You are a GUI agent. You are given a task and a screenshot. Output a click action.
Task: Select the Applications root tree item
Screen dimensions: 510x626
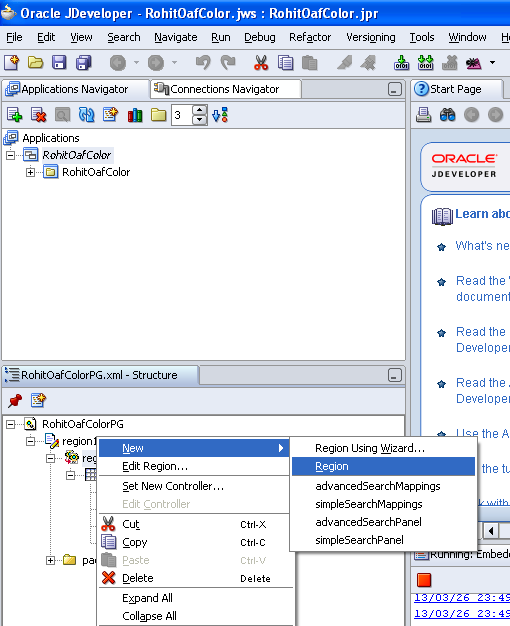[x=51, y=138]
